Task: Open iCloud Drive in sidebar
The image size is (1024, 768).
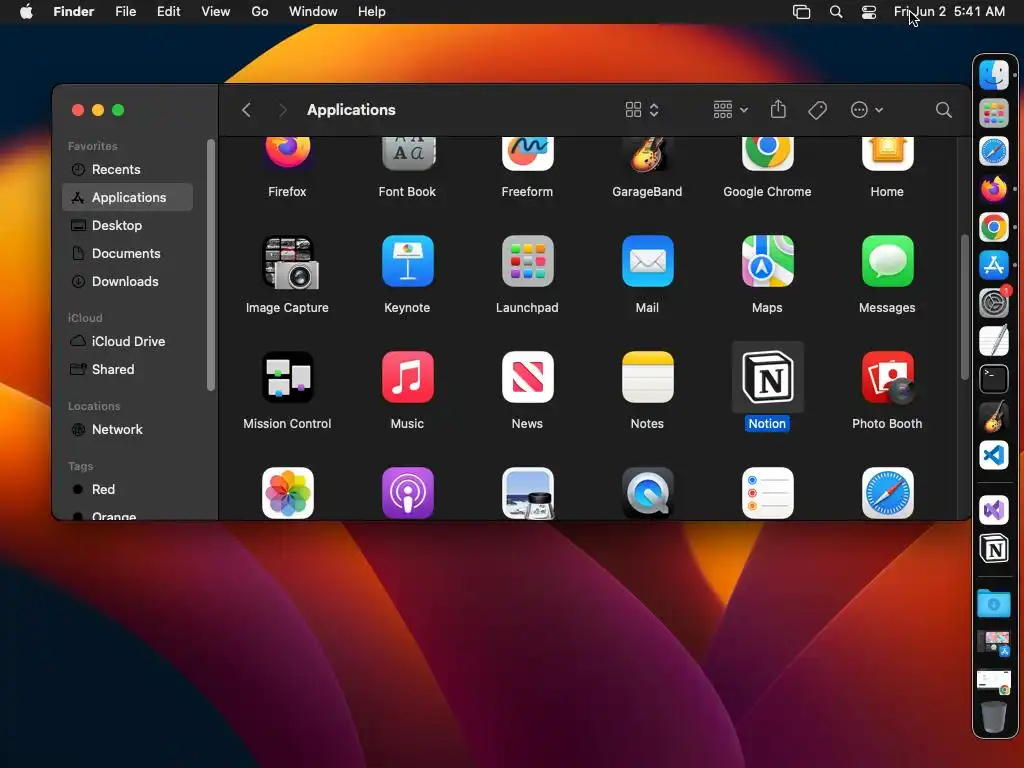Action: (127, 342)
